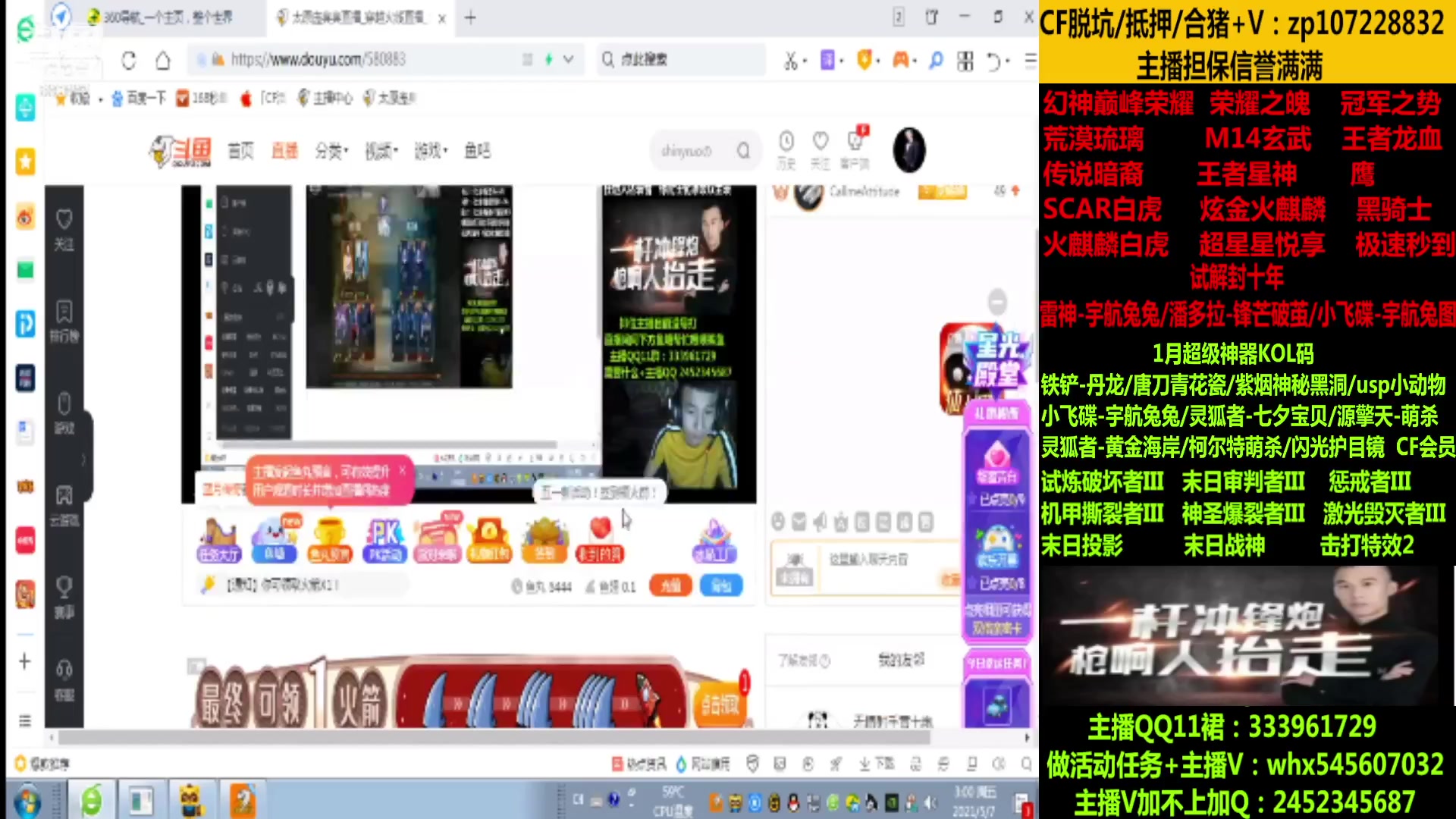
Task: Close the Douyu live stream tab
Action: pyautogui.click(x=442, y=18)
